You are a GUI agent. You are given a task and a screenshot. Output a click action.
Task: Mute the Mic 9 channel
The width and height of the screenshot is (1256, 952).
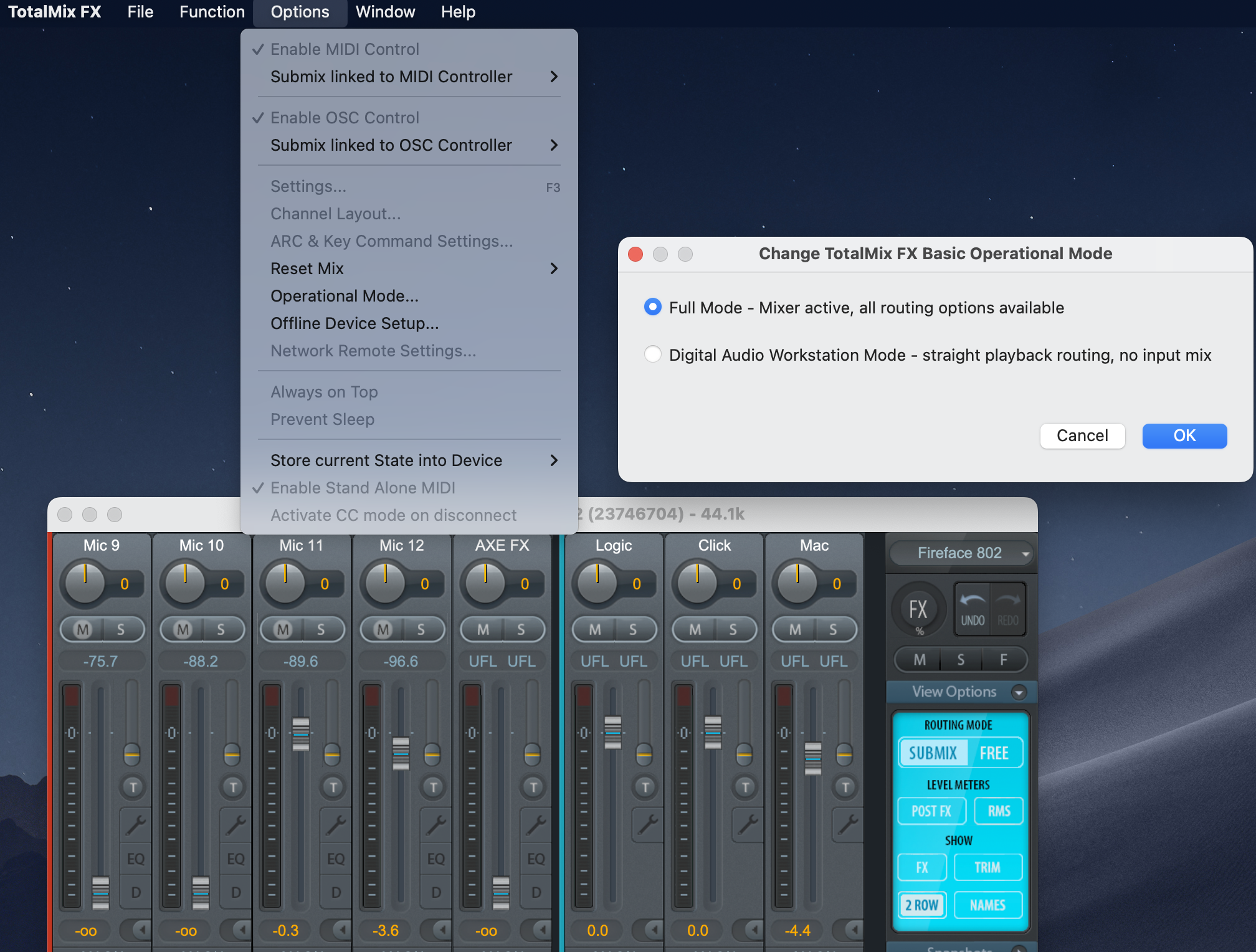(82, 630)
